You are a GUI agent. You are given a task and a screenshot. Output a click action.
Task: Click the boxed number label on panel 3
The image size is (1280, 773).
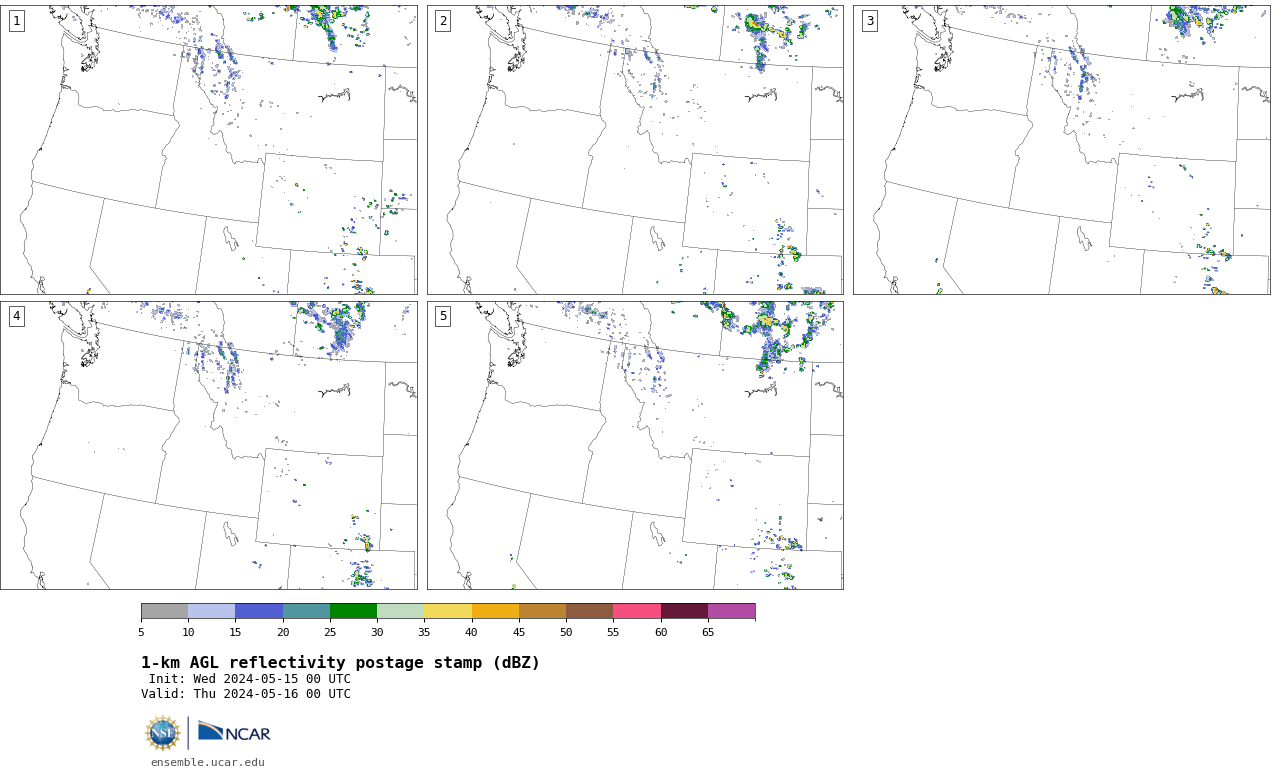(x=870, y=21)
